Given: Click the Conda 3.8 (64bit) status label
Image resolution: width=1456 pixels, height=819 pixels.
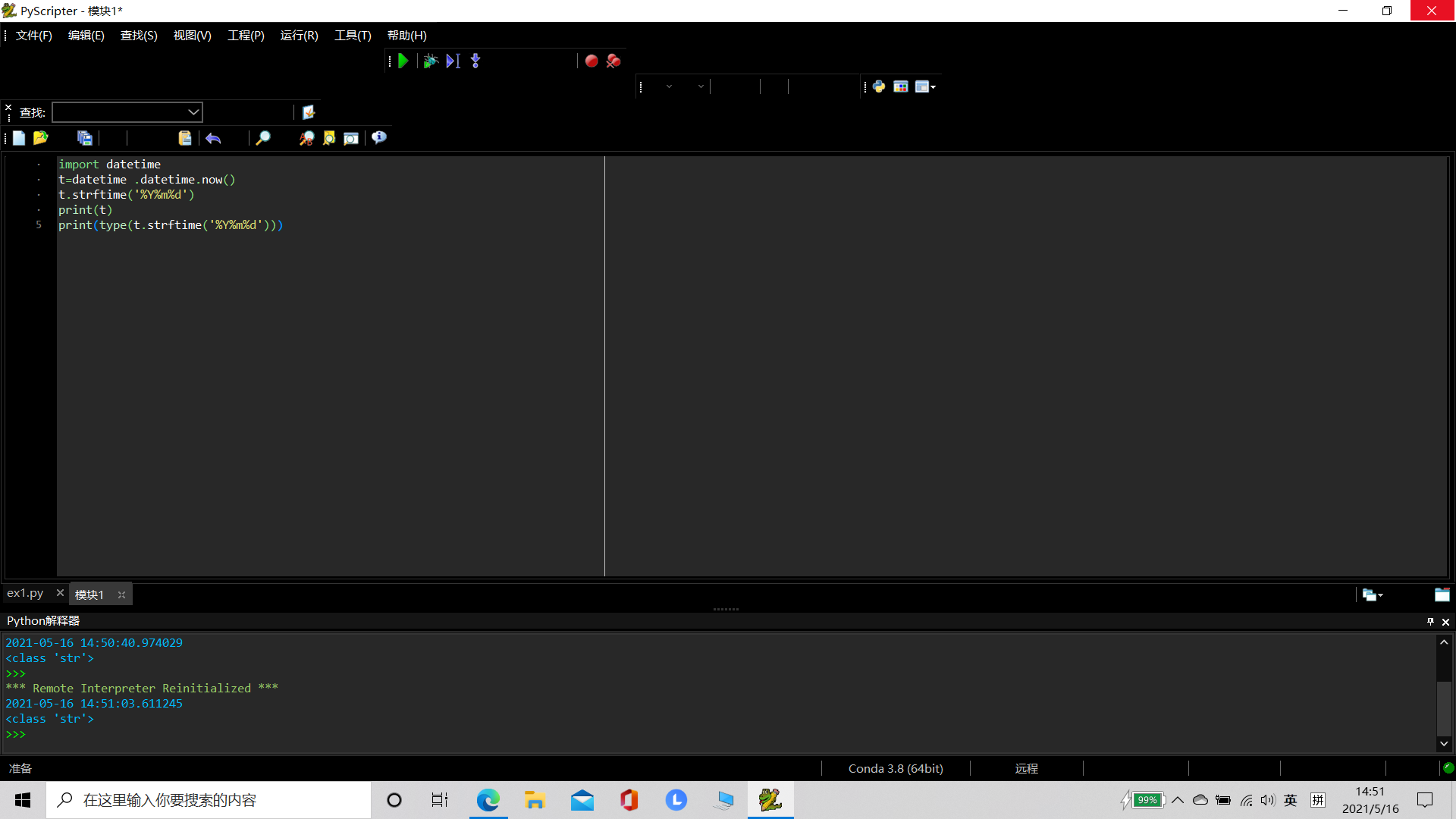Looking at the screenshot, I should tap(896, 769).
